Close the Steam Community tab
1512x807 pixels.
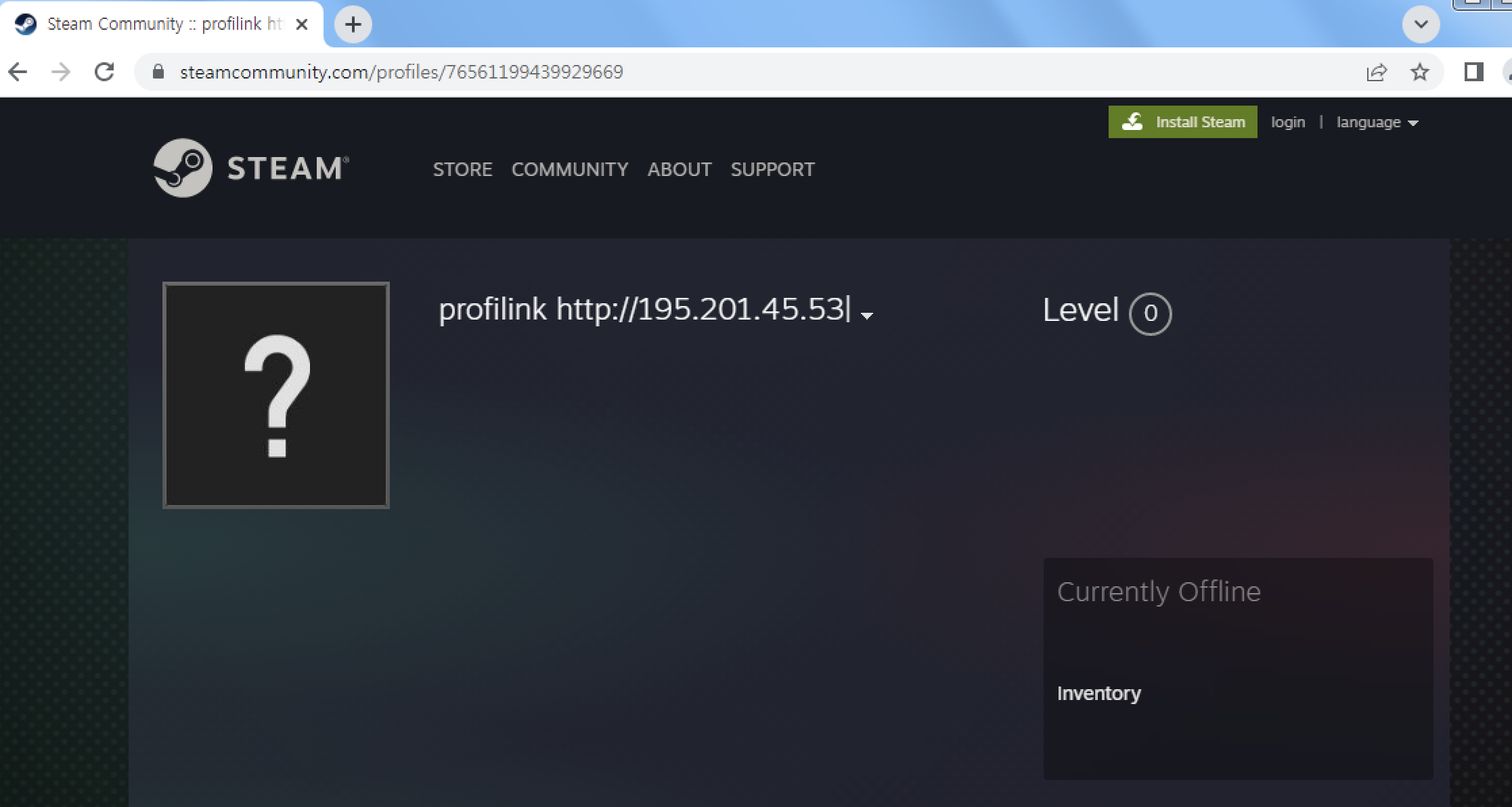303,24
